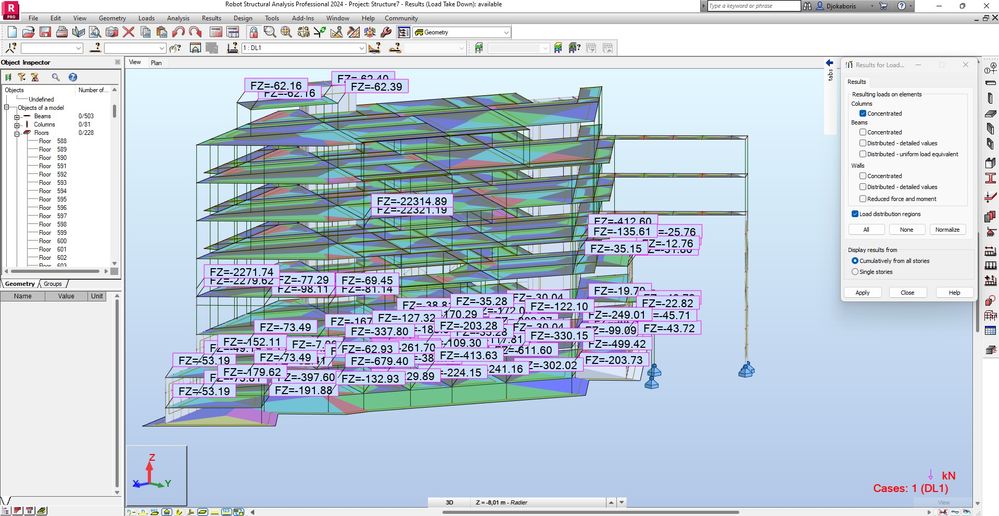Expand the Beams tree node
The width and height of the screenshot is (999, 516).
coord(17,116)
